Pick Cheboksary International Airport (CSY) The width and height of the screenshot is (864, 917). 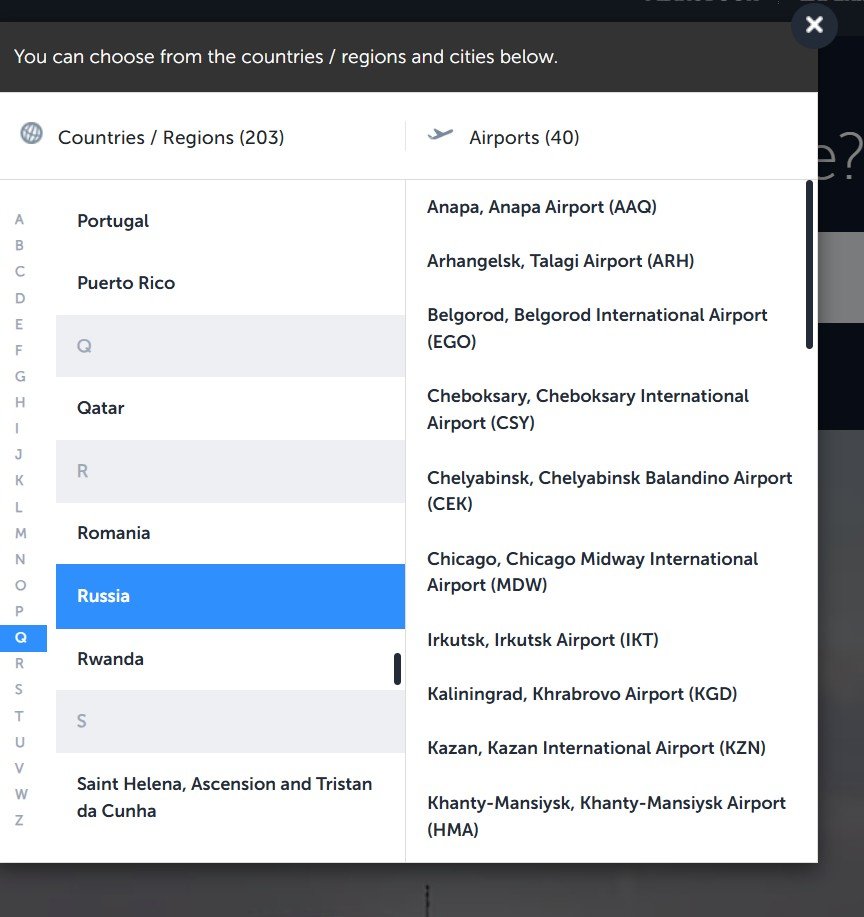pos(588,409)
